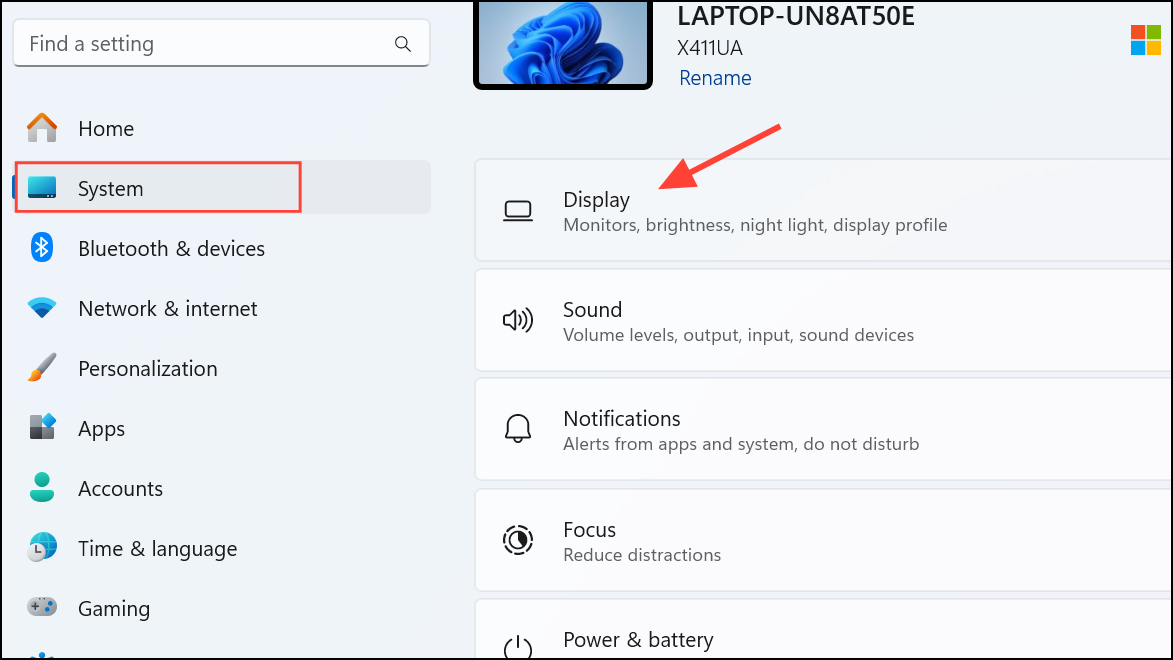Click the Focus timer icon

pos(518,540)
